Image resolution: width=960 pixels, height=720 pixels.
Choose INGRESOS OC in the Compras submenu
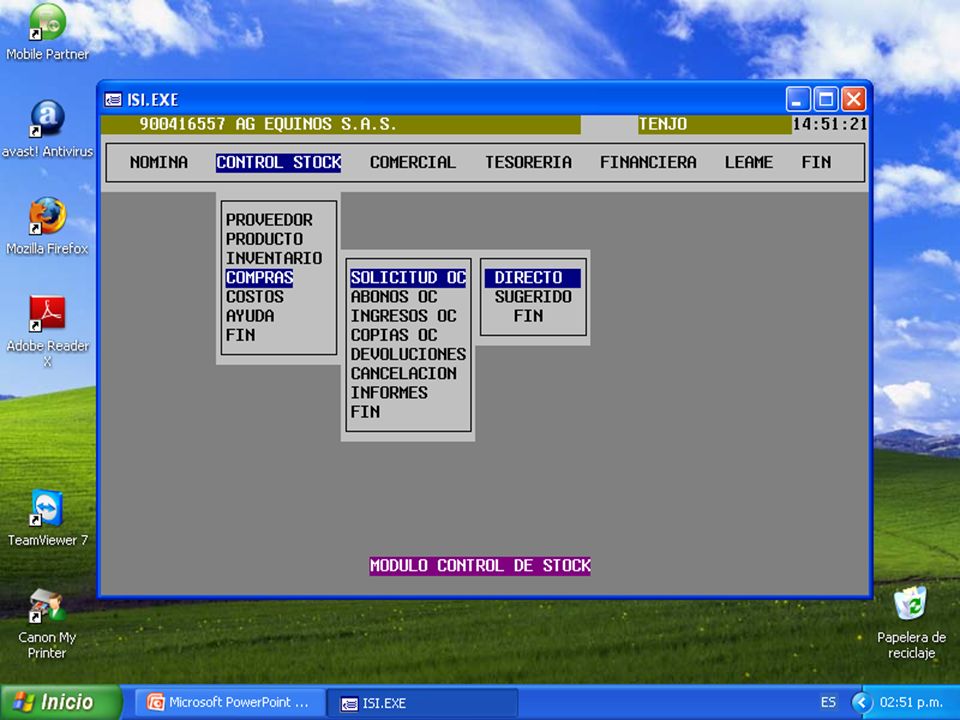403,315
